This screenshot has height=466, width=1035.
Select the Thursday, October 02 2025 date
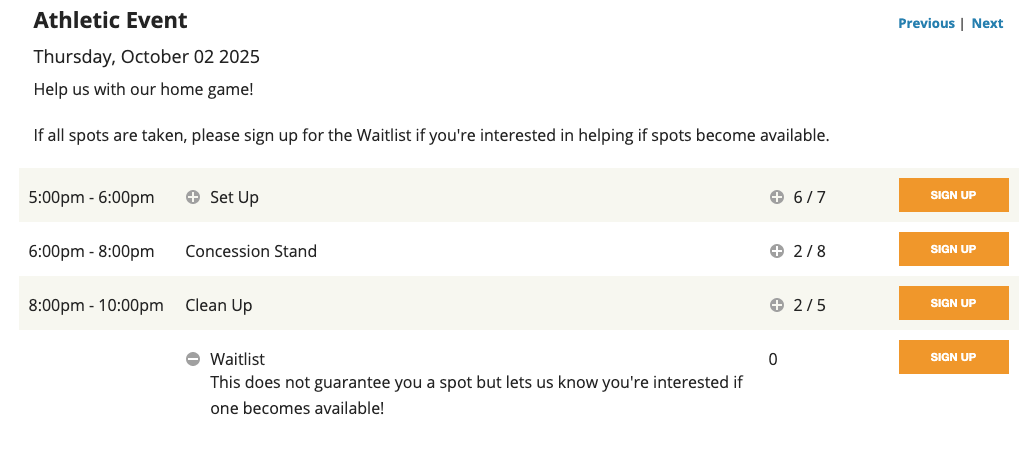coord(147,56)
